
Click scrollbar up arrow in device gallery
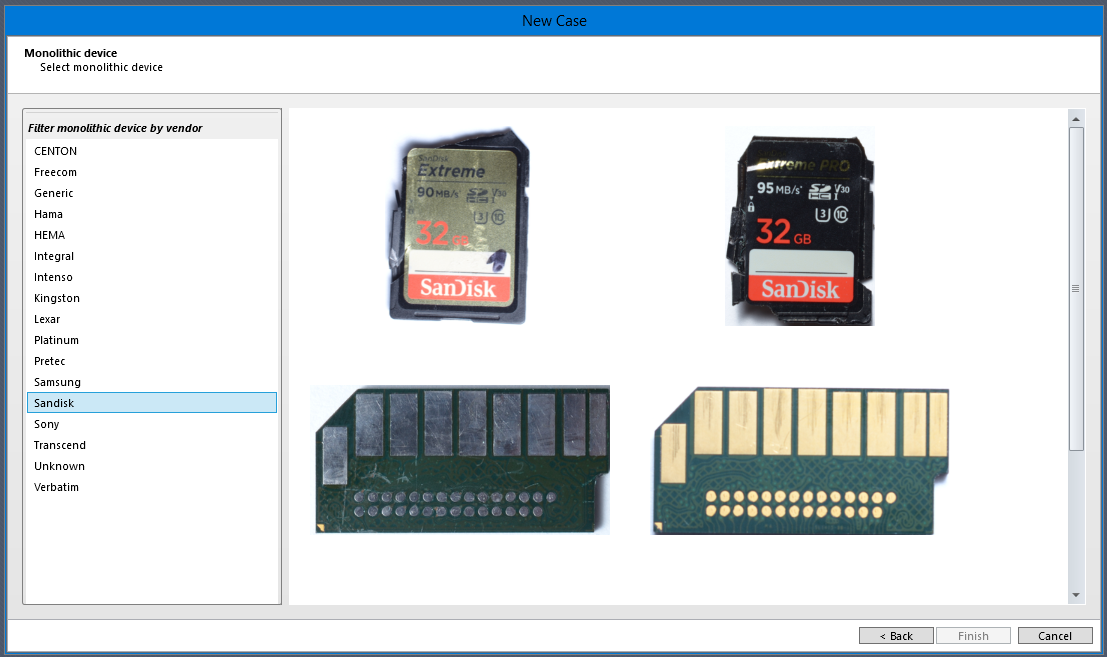[x=1076, y=119]
